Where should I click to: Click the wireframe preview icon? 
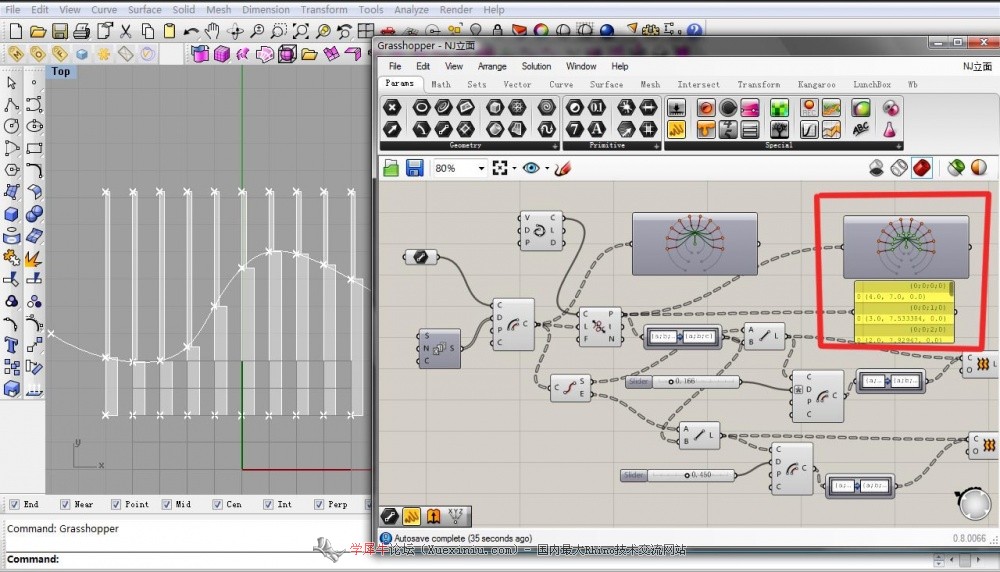pyautogui.click(x=899, y=168)
